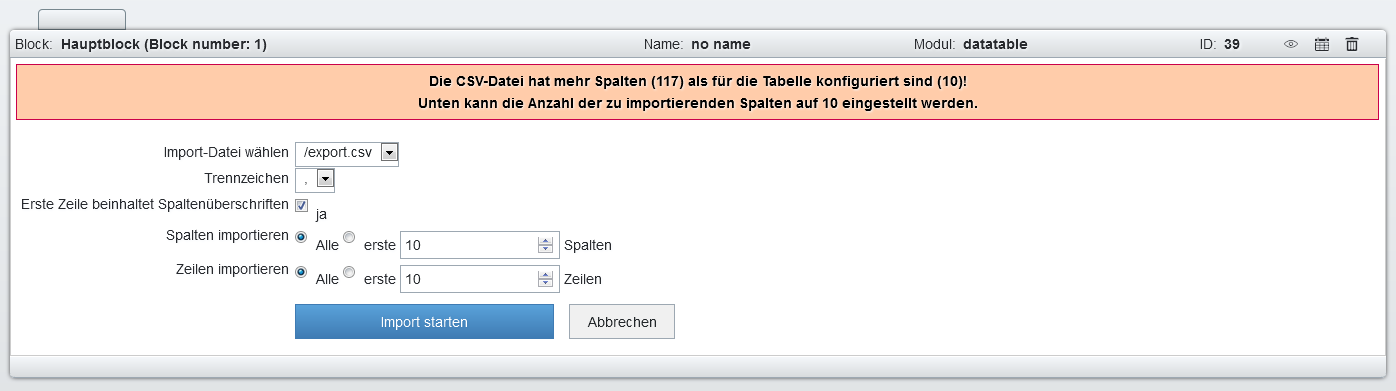Decrease the Spalten count with down arrow
Image resolution: width=1396 pixels, height=391 pixels.
[x=545, y=249]
